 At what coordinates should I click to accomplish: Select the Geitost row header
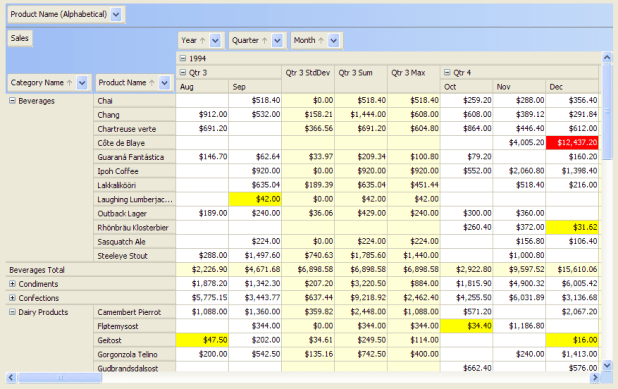[135, 341]
